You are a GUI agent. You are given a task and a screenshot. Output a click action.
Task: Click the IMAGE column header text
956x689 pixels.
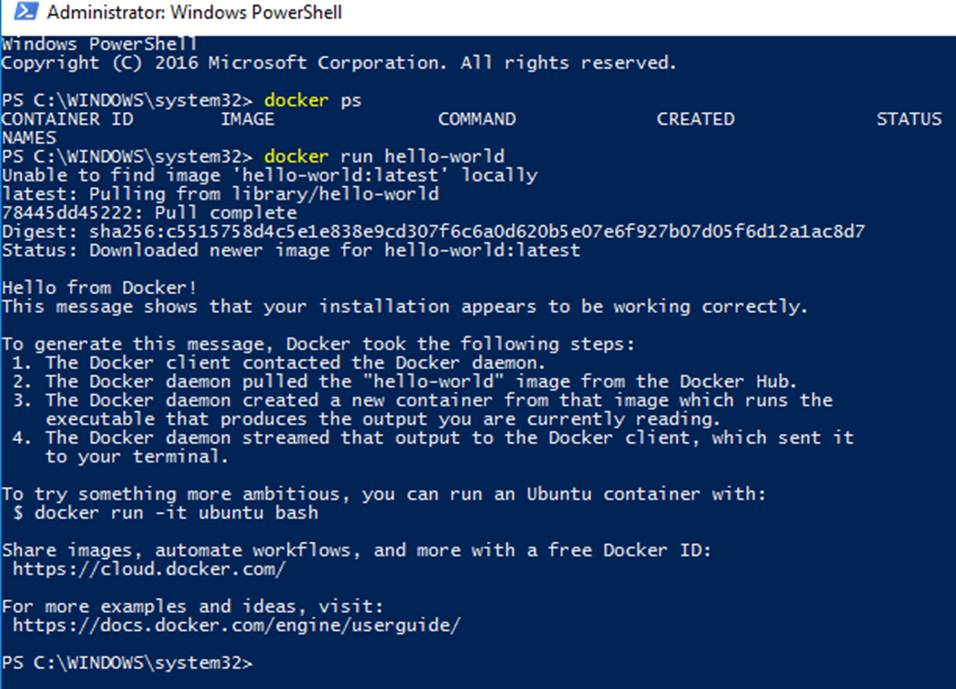[x=248, y=118]
